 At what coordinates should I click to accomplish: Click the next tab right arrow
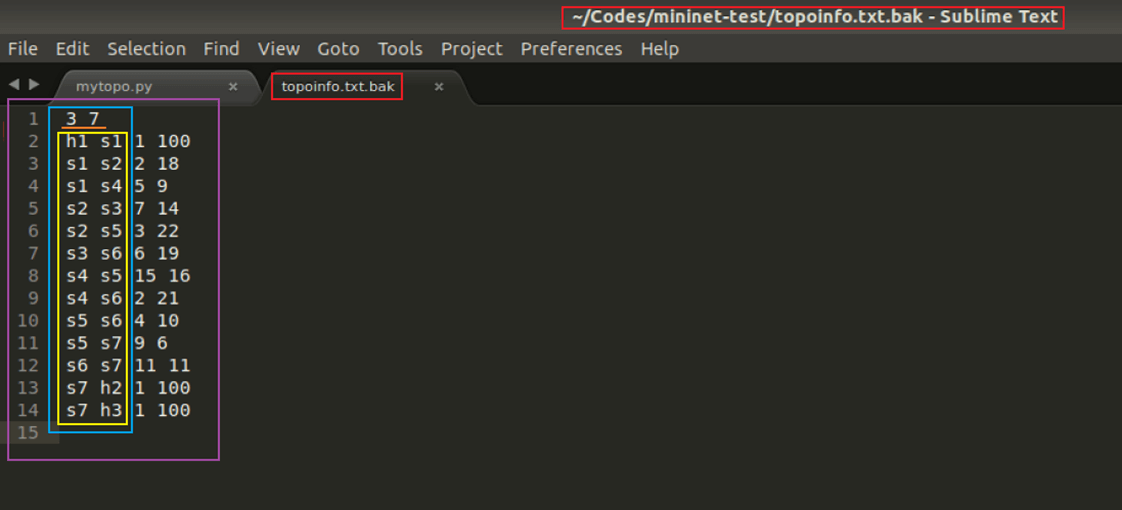click(34, 85)
